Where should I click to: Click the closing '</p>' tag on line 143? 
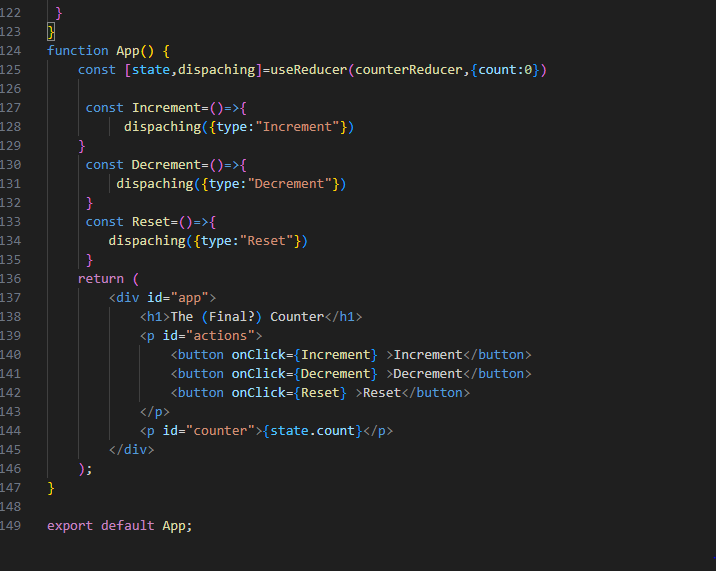pyautogui.click(x=155, y=412)
